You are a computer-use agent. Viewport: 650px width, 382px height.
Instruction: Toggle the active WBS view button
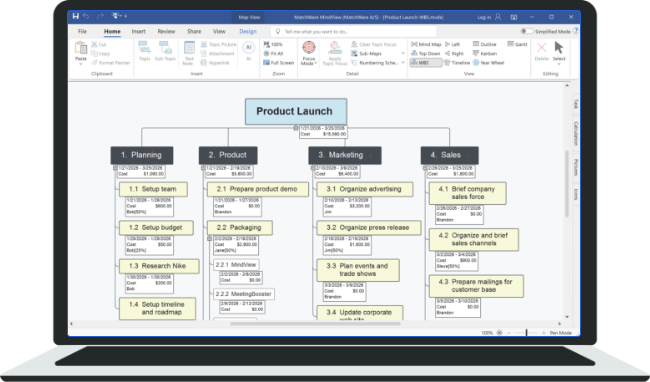(x=426, y=63)
